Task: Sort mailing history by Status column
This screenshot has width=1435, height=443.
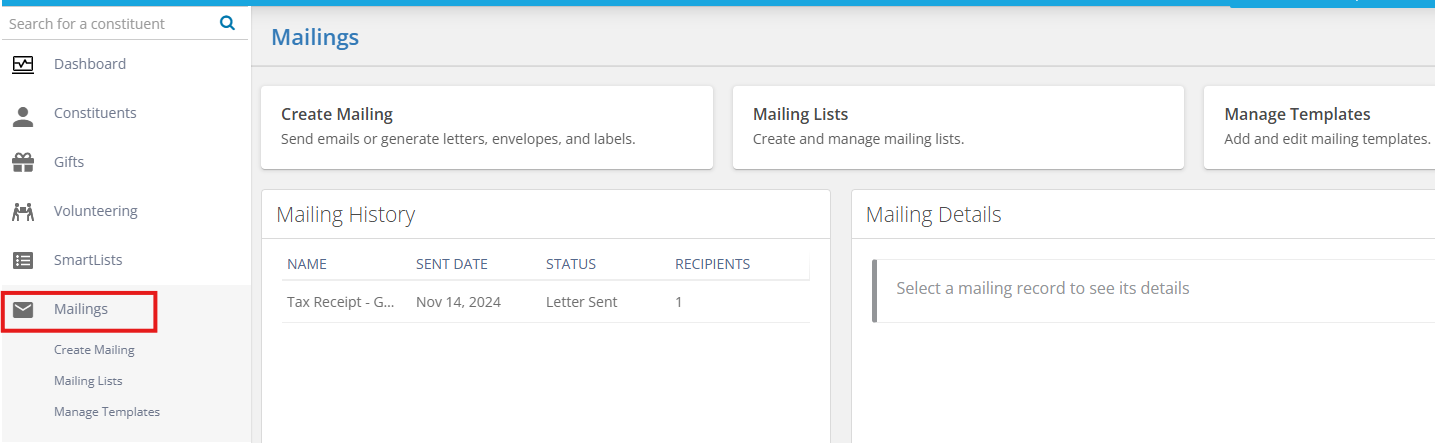Action: pyautogui.click(x=571, y=264)
